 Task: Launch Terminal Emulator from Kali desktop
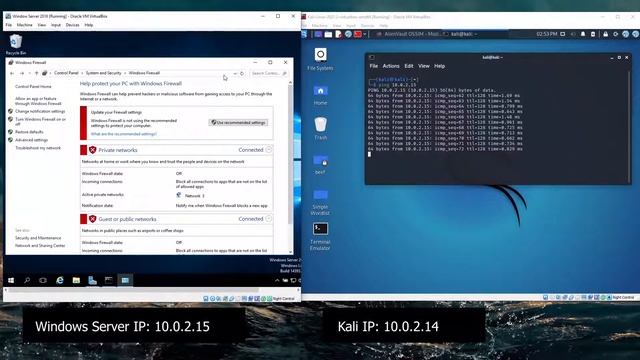[x=320, y=237]
